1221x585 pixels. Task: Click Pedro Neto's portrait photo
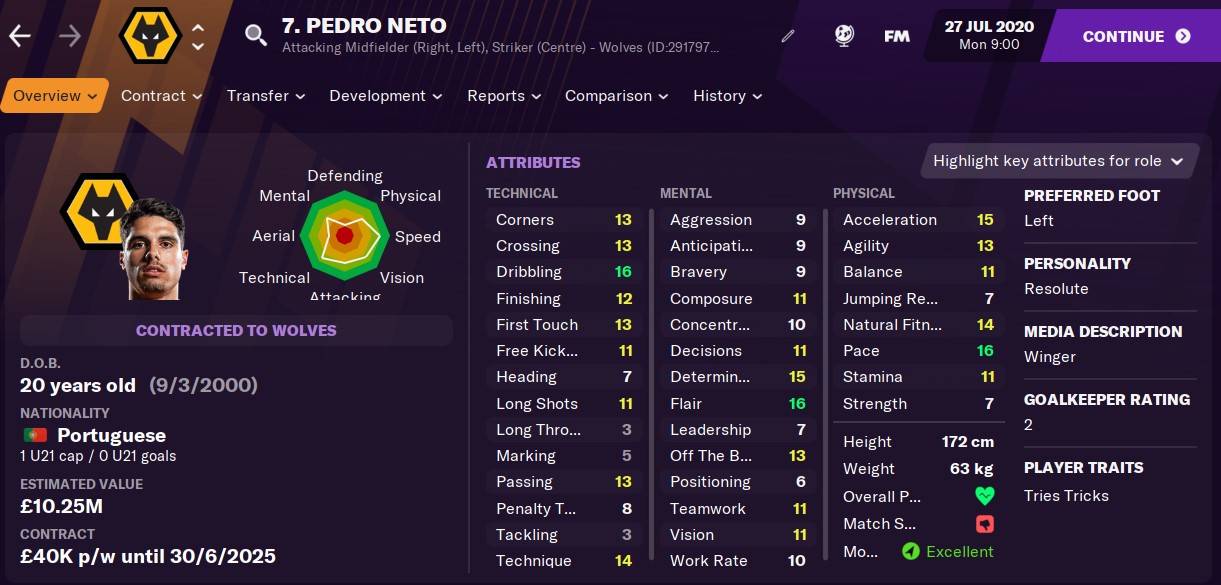pos(154,250)
